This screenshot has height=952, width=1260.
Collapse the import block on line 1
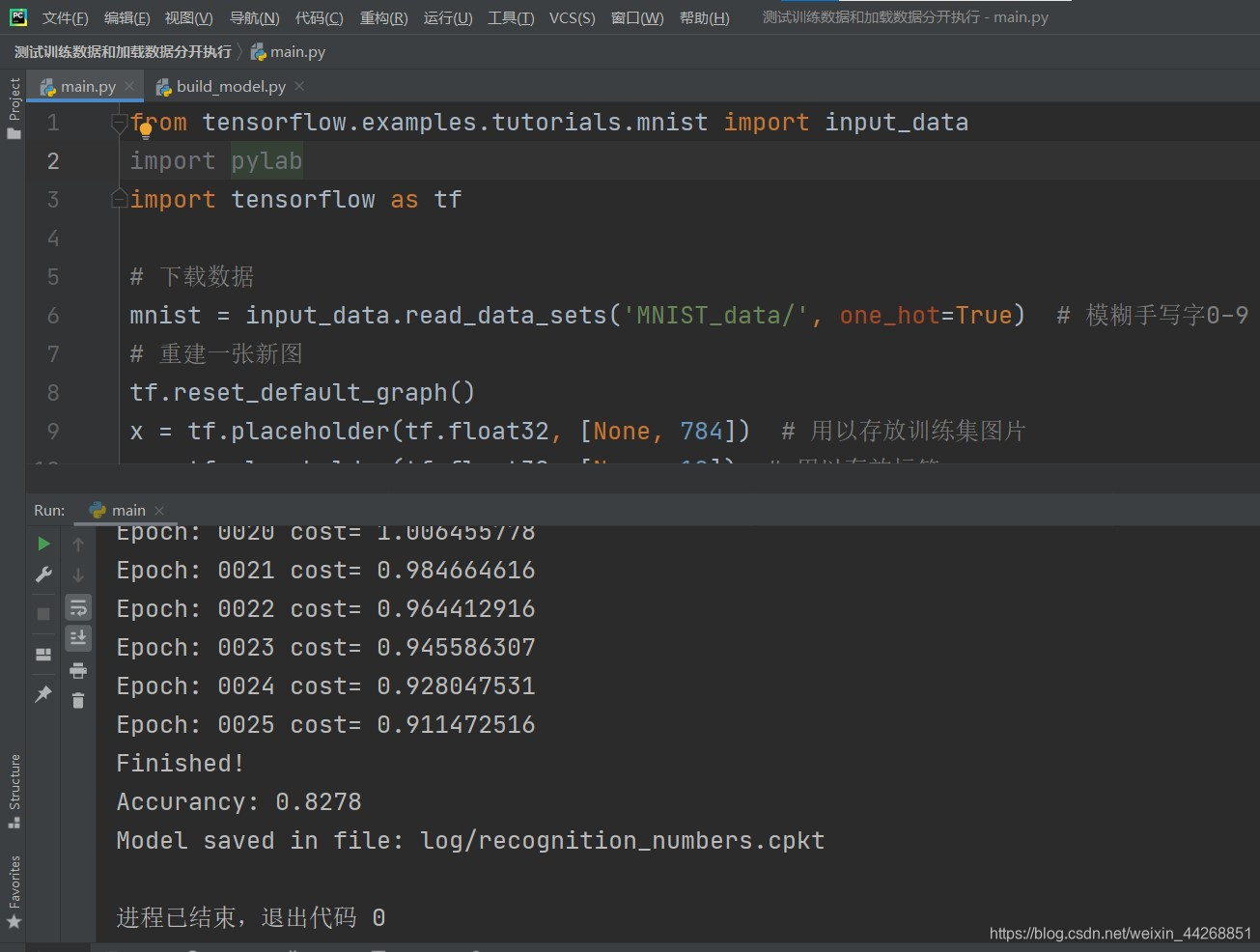point(119,121)
